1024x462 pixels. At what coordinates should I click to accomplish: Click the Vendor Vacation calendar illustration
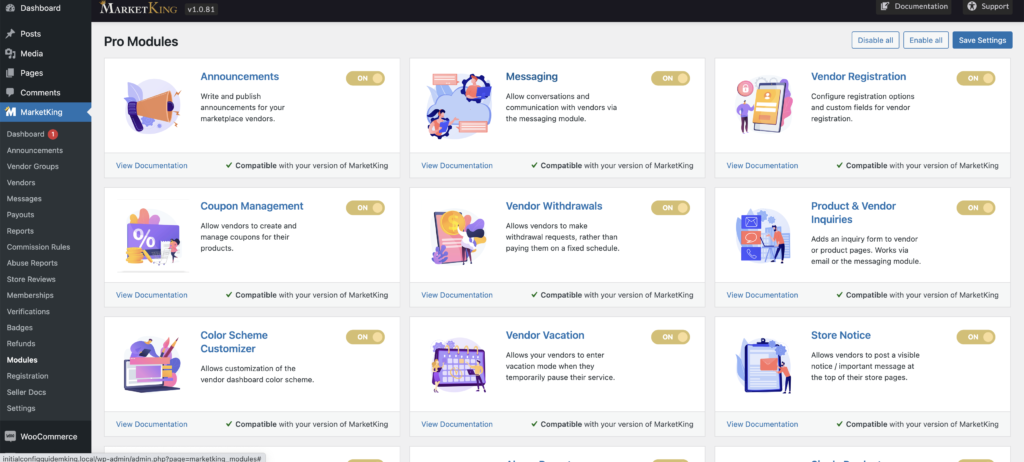[458, 365]
